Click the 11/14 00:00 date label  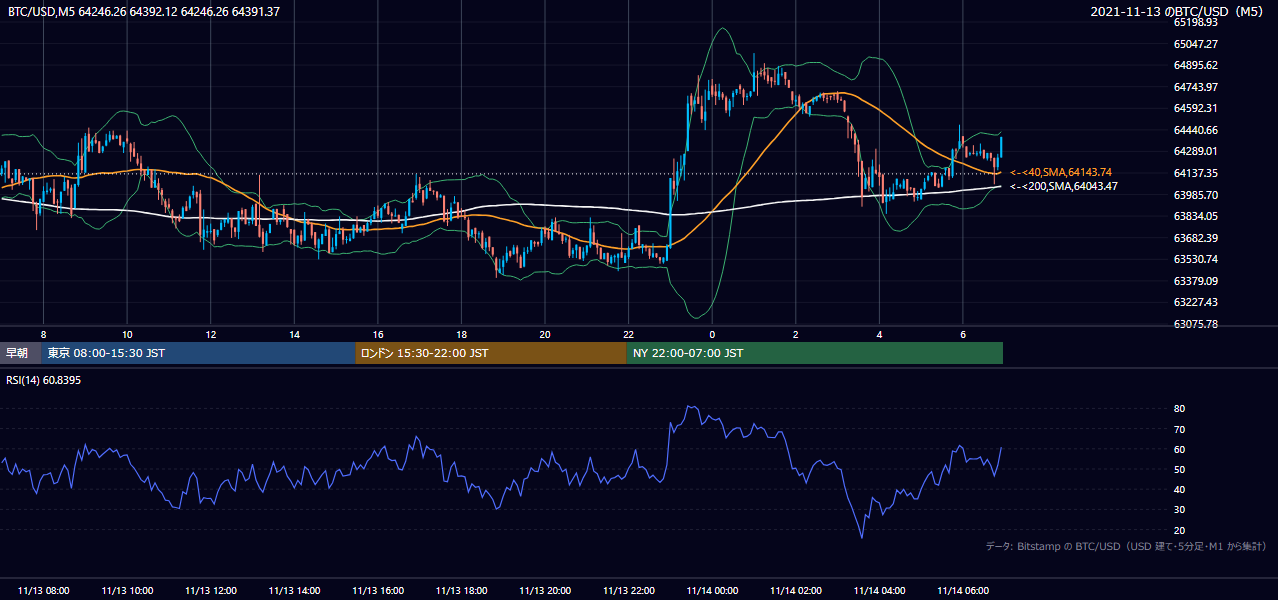click(712, 591)
